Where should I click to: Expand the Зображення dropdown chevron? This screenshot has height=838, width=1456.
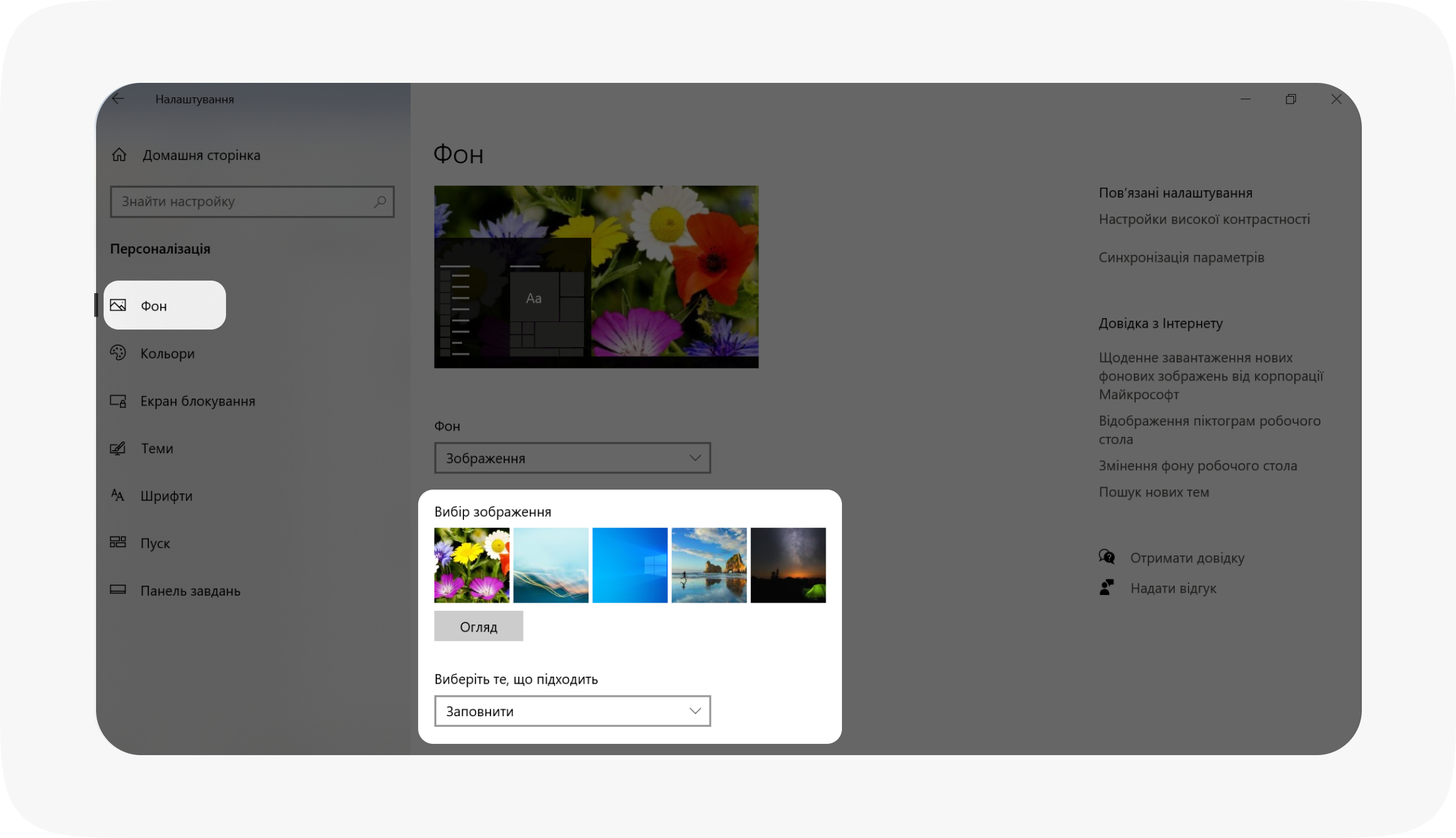pyautogui.click(x=694, y=458)
